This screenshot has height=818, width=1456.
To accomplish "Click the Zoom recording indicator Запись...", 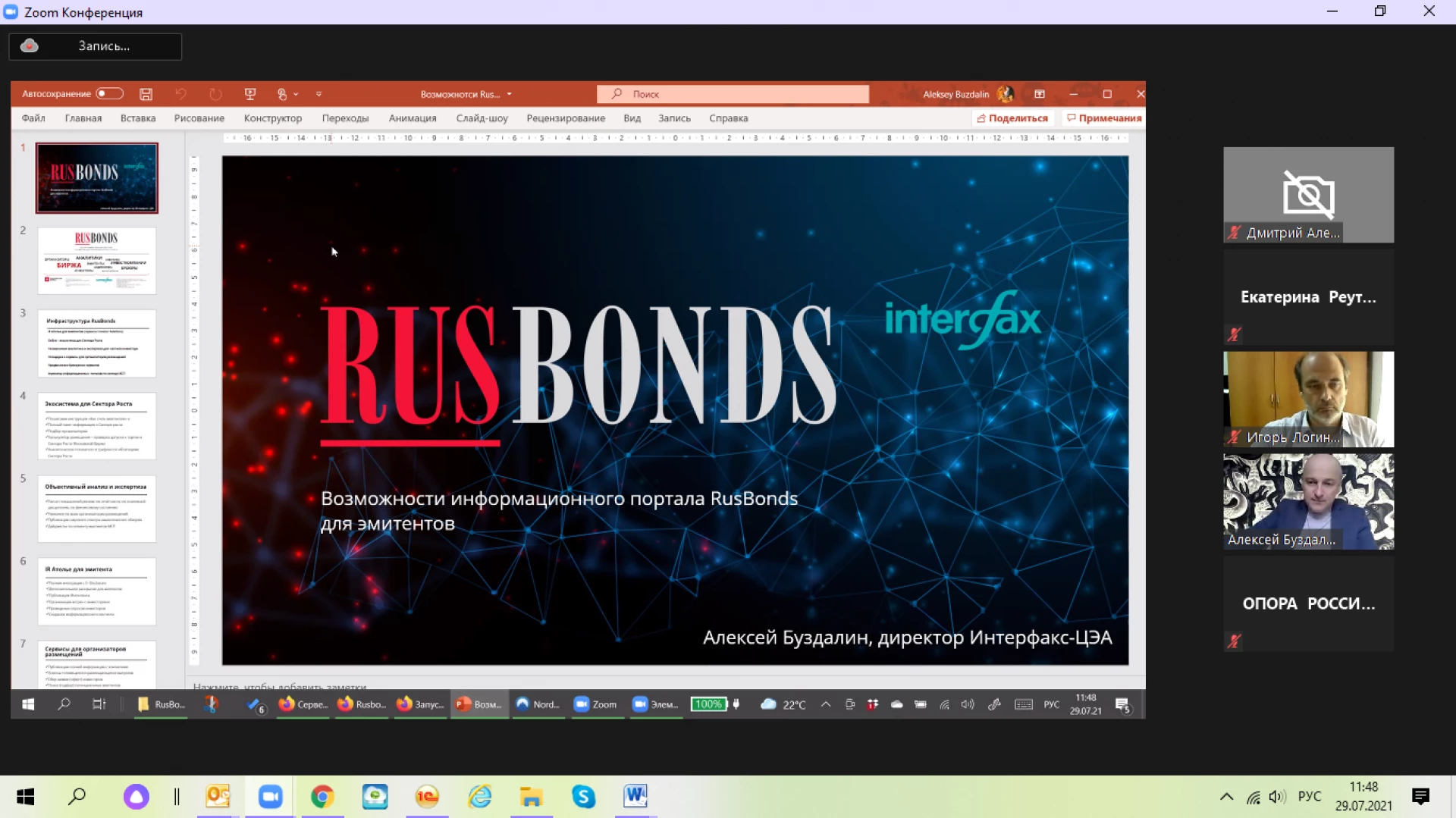I will coord(96,46).
